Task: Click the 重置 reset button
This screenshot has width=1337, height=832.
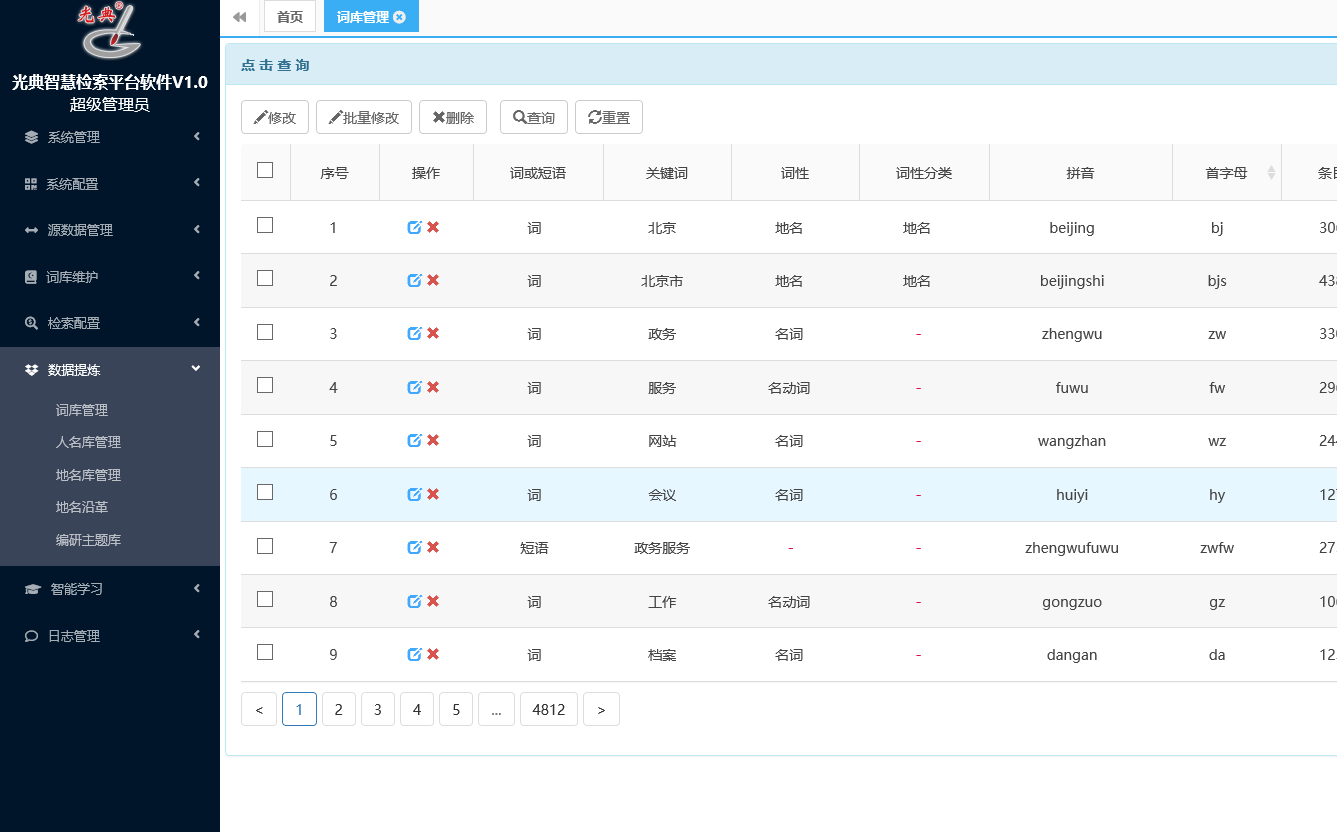Action: pyautogui.click(x=609, y=117)
